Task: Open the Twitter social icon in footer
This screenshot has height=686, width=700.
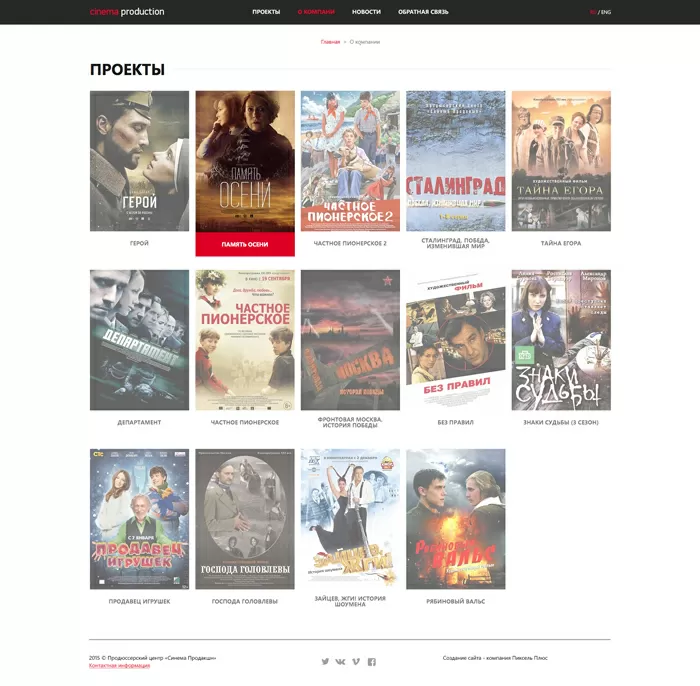Action: click(x=325, y=661)
